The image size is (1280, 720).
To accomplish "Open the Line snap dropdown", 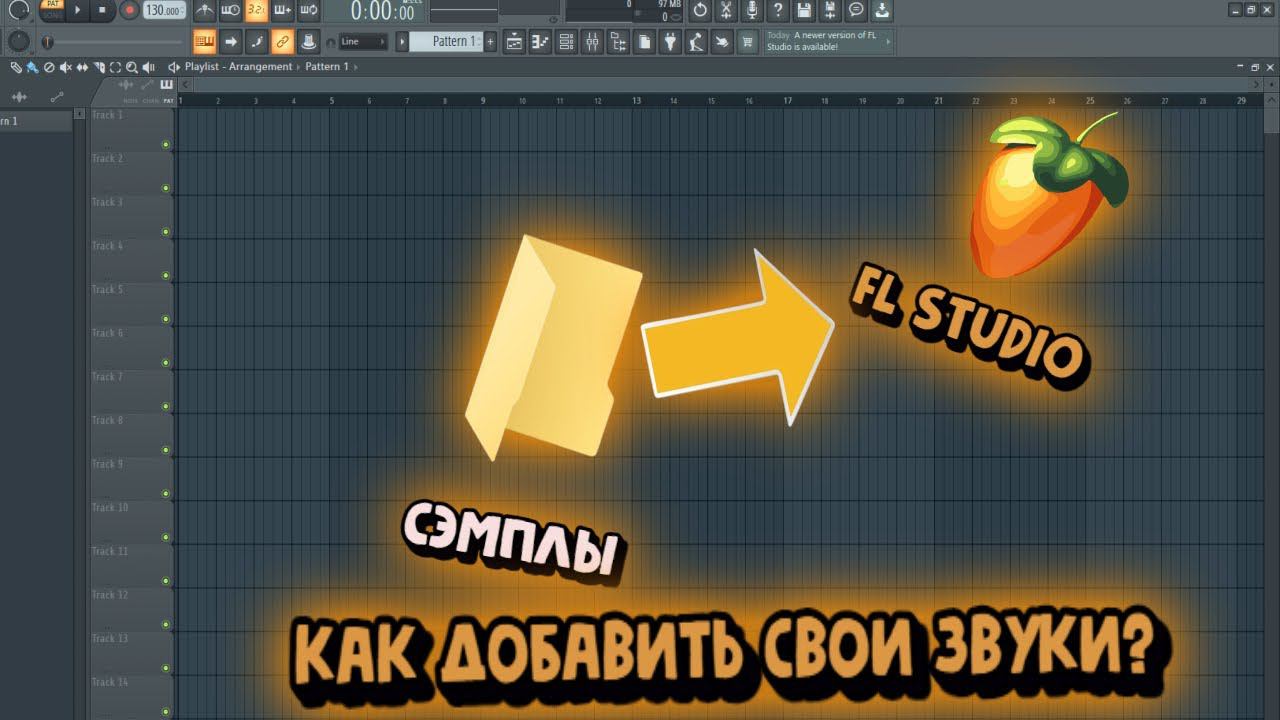I will (362, 41).
